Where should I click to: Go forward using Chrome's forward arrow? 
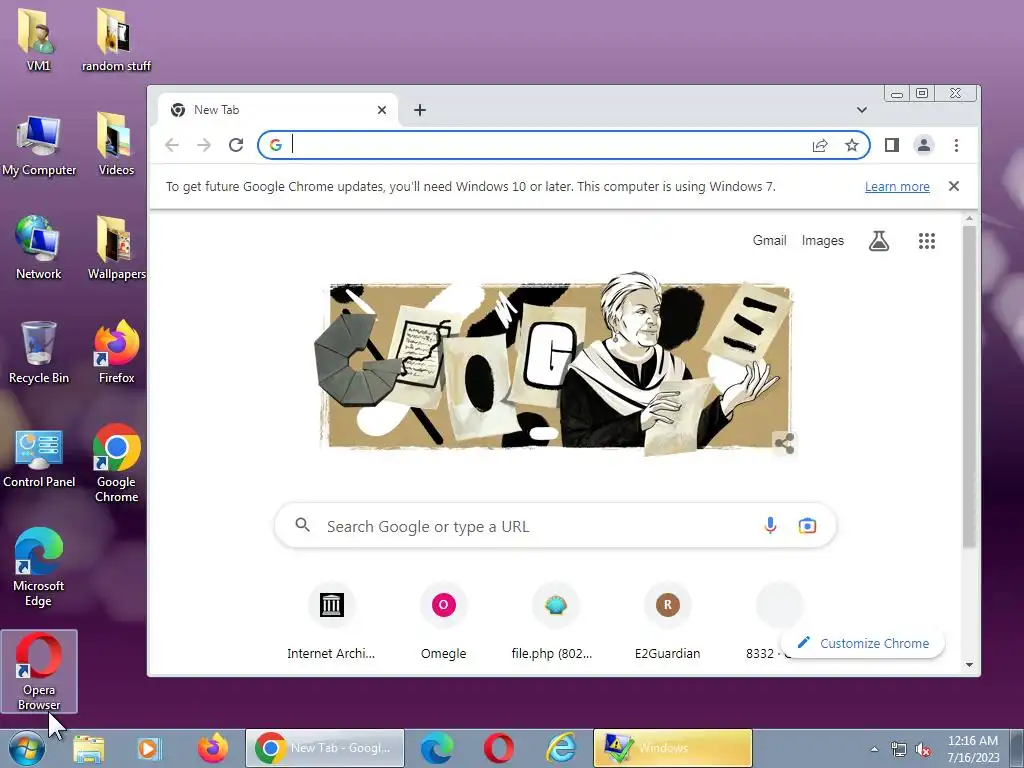tap(204, 145)
